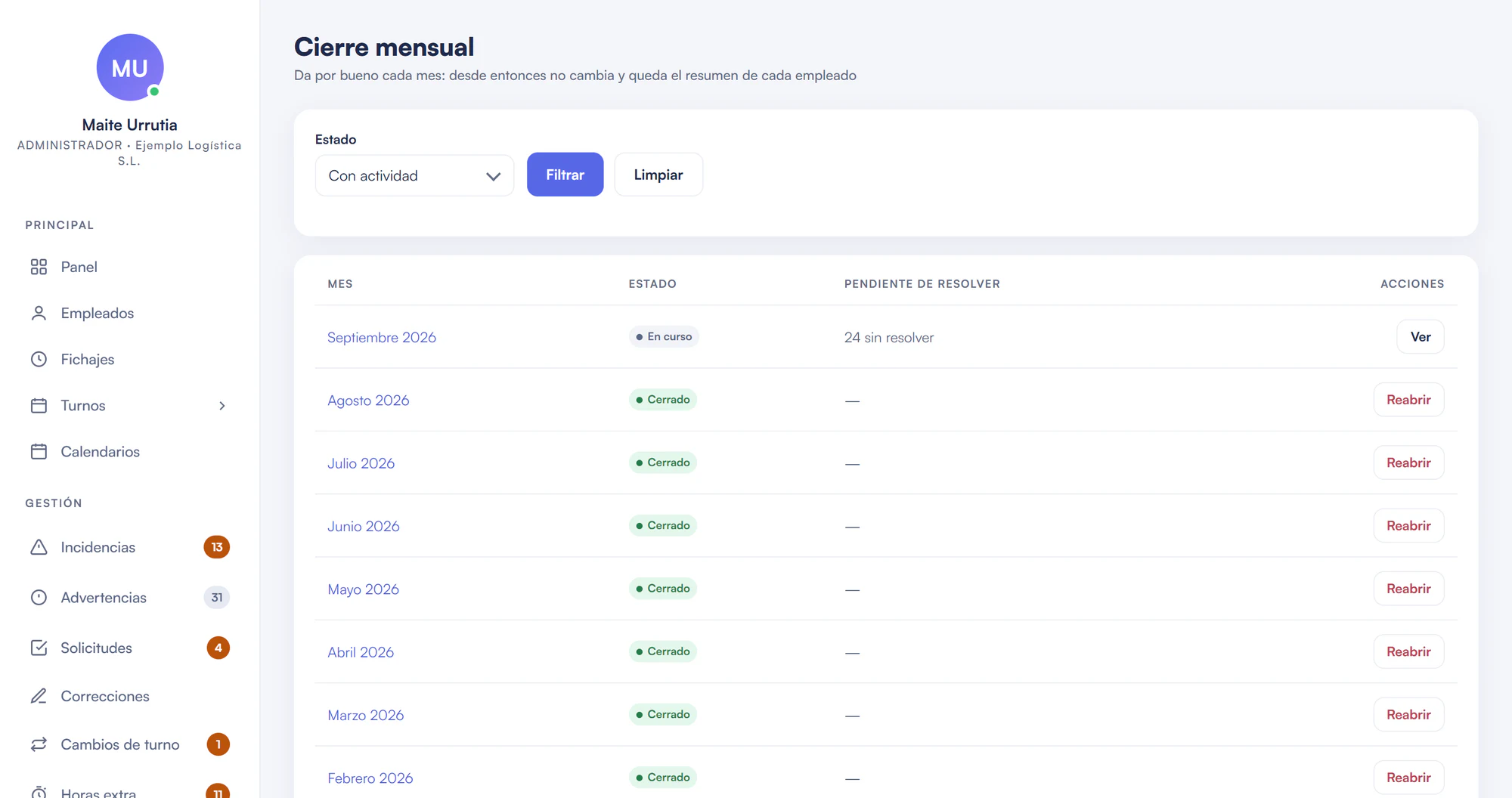This screenshot has height=798, width=1512.
Task: Reopen Julio 2026 month
Action: pyautogui.click(x=1408, y=462)
